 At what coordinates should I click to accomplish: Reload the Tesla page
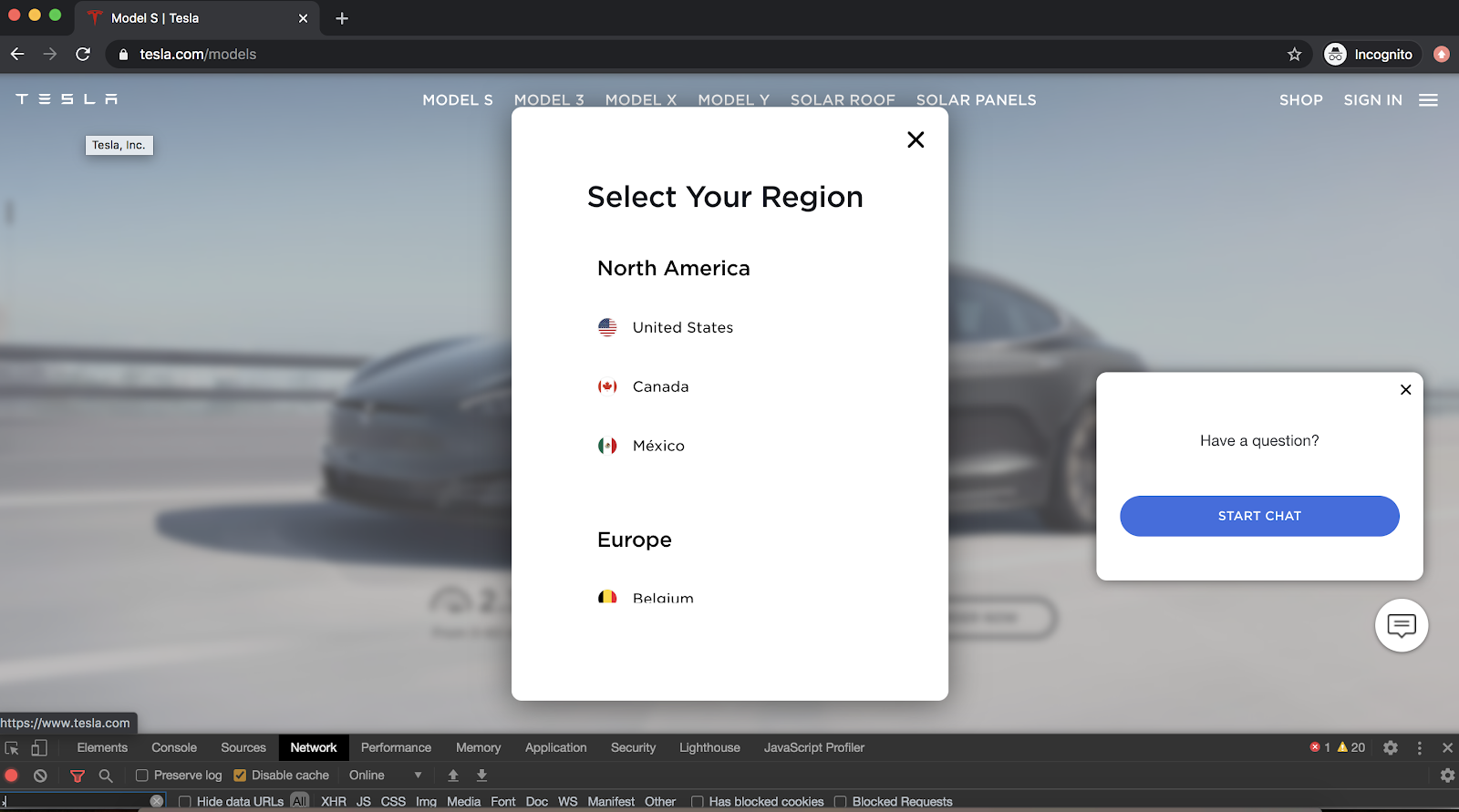pyautogui.click(x=83, y=55)
